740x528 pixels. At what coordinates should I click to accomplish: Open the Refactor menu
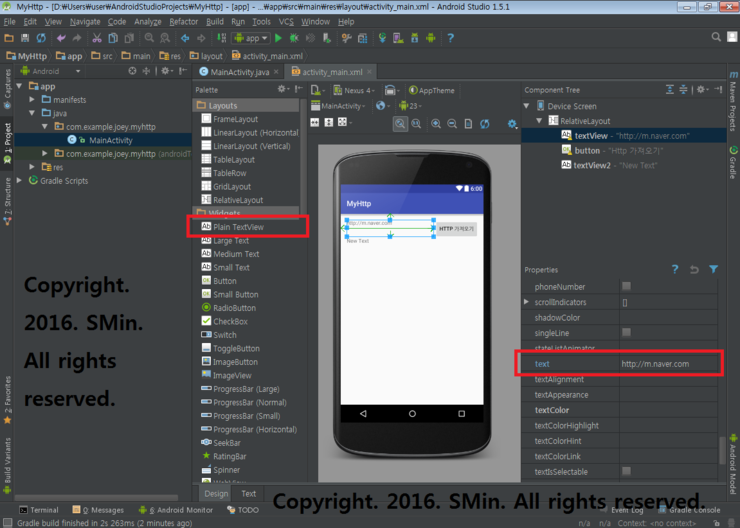pos(184,22)
